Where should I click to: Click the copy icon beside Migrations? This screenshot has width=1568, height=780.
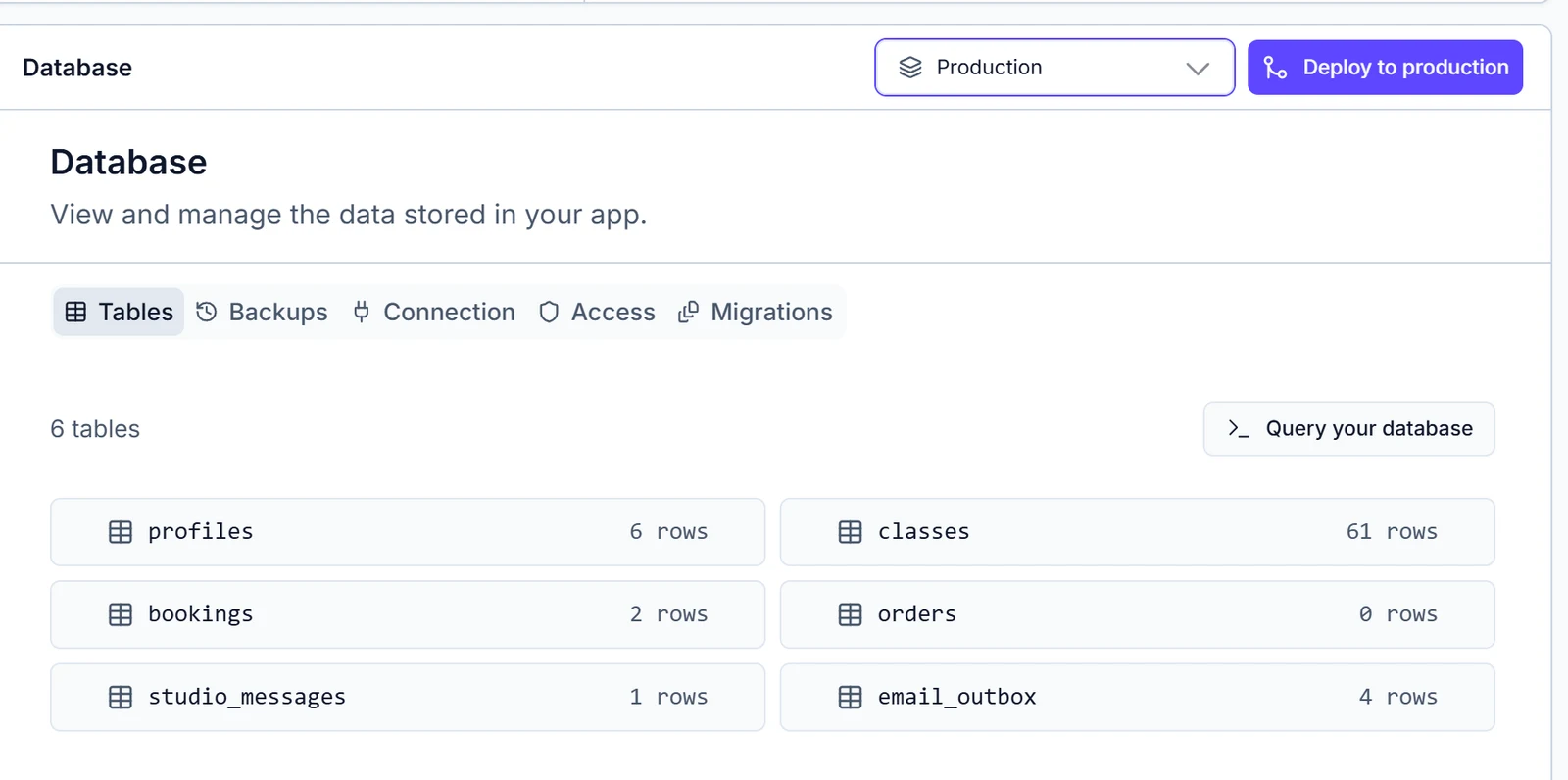[x=688, y=312]
